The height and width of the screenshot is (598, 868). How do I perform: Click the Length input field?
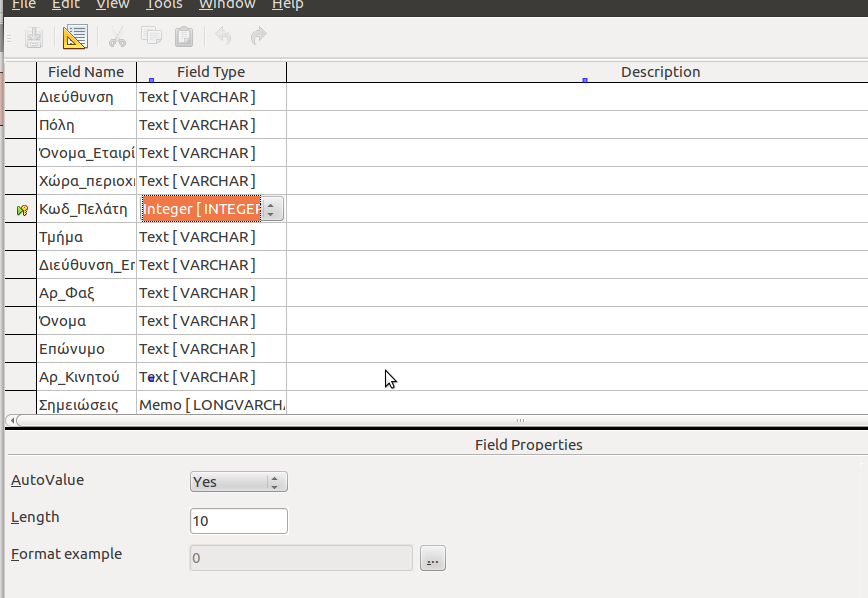pos(238,521)
